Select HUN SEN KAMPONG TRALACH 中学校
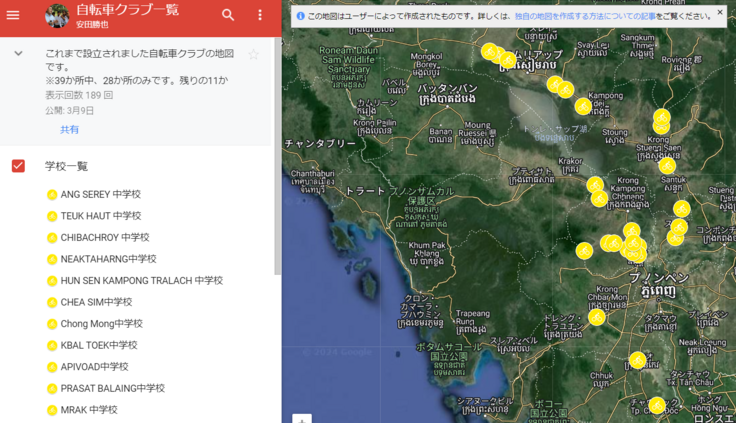 pyautogui.click(x=141, y=281)
